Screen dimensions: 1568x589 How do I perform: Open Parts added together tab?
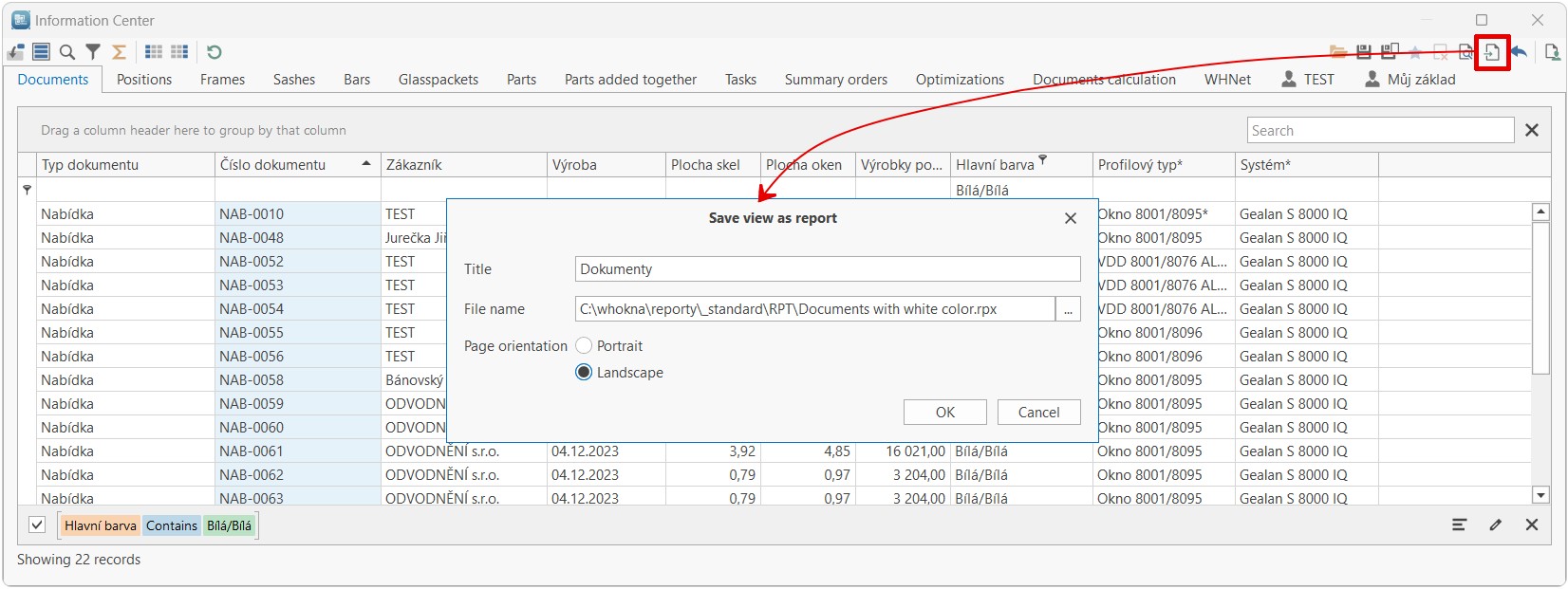pyautogui.click(x=630, y=80)
